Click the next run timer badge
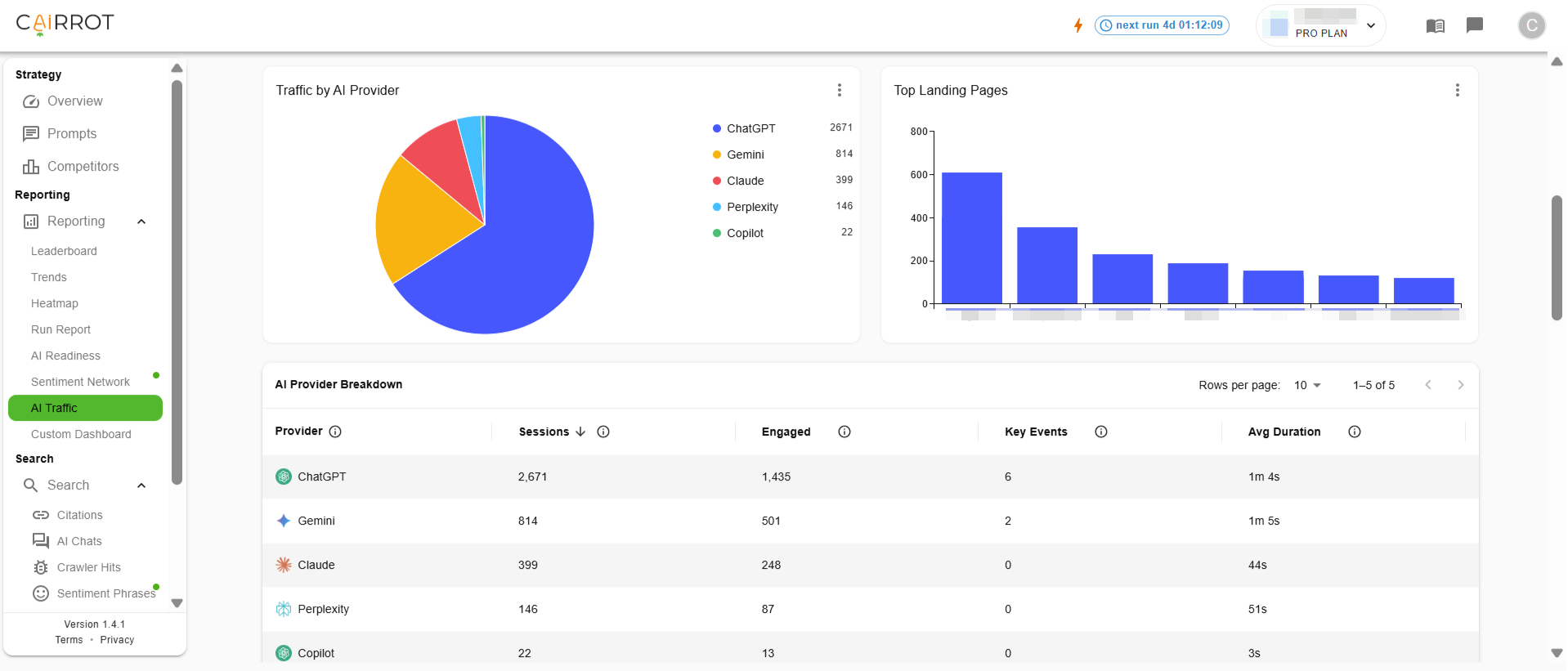Viewport: 1568px width, 671px height. point(1162,25)
